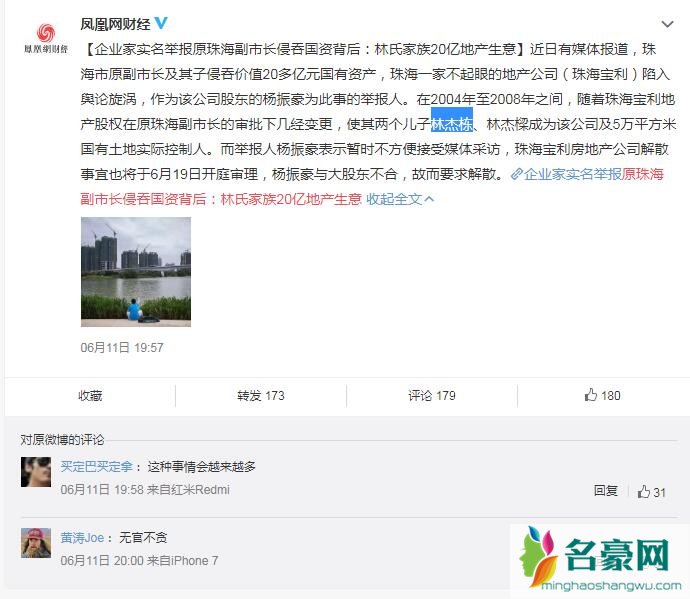Screen dimensions: 690x599
Task: Click the blue verified V badge
Action: pos(161,22)
